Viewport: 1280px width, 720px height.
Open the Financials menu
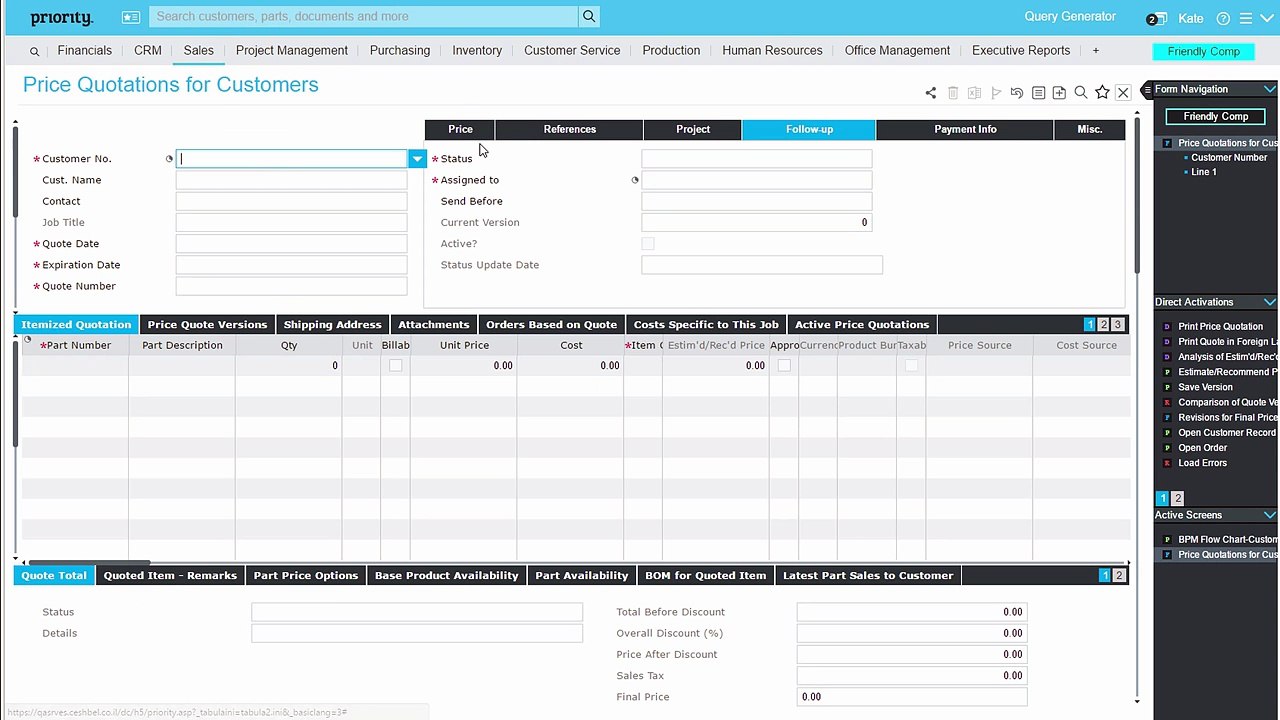point(85,50)
